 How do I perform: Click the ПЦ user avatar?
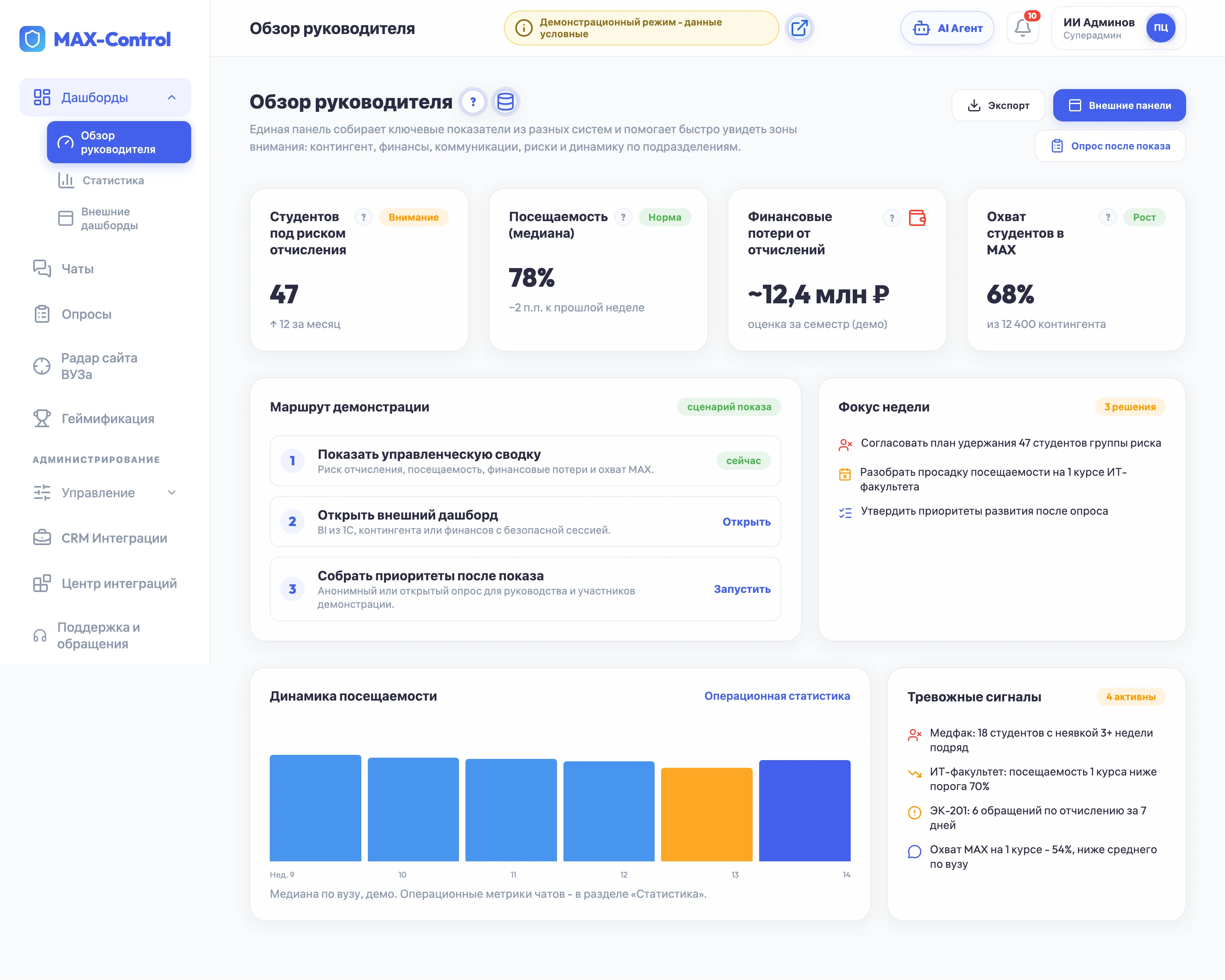pyautogui.click(x=1160, y=28)
